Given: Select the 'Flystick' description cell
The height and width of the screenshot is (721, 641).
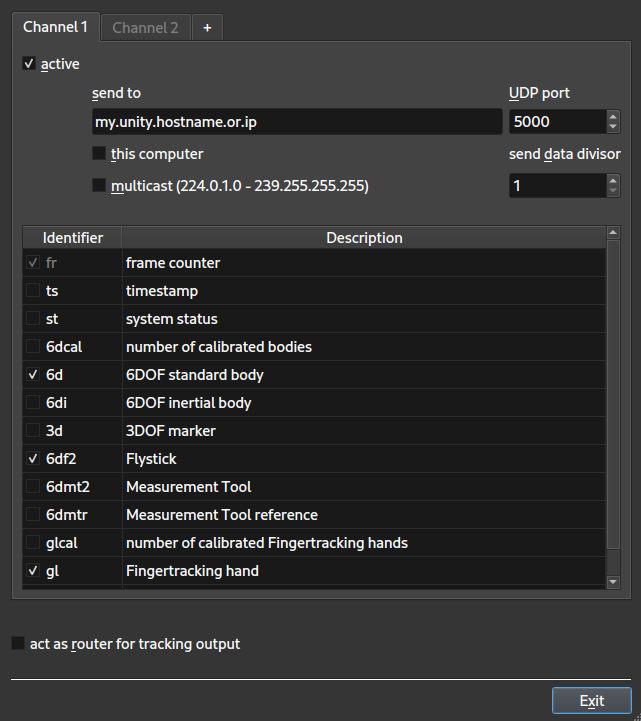Looking at the screenshot, I should pos(364,459).
